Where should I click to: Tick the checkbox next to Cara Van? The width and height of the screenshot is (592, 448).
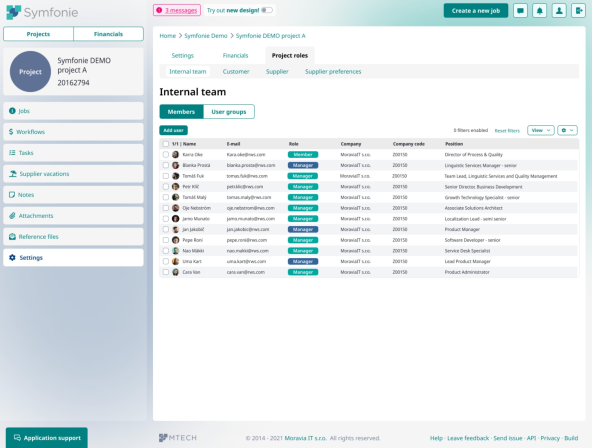pyautogui.click(x=166, y=272)
